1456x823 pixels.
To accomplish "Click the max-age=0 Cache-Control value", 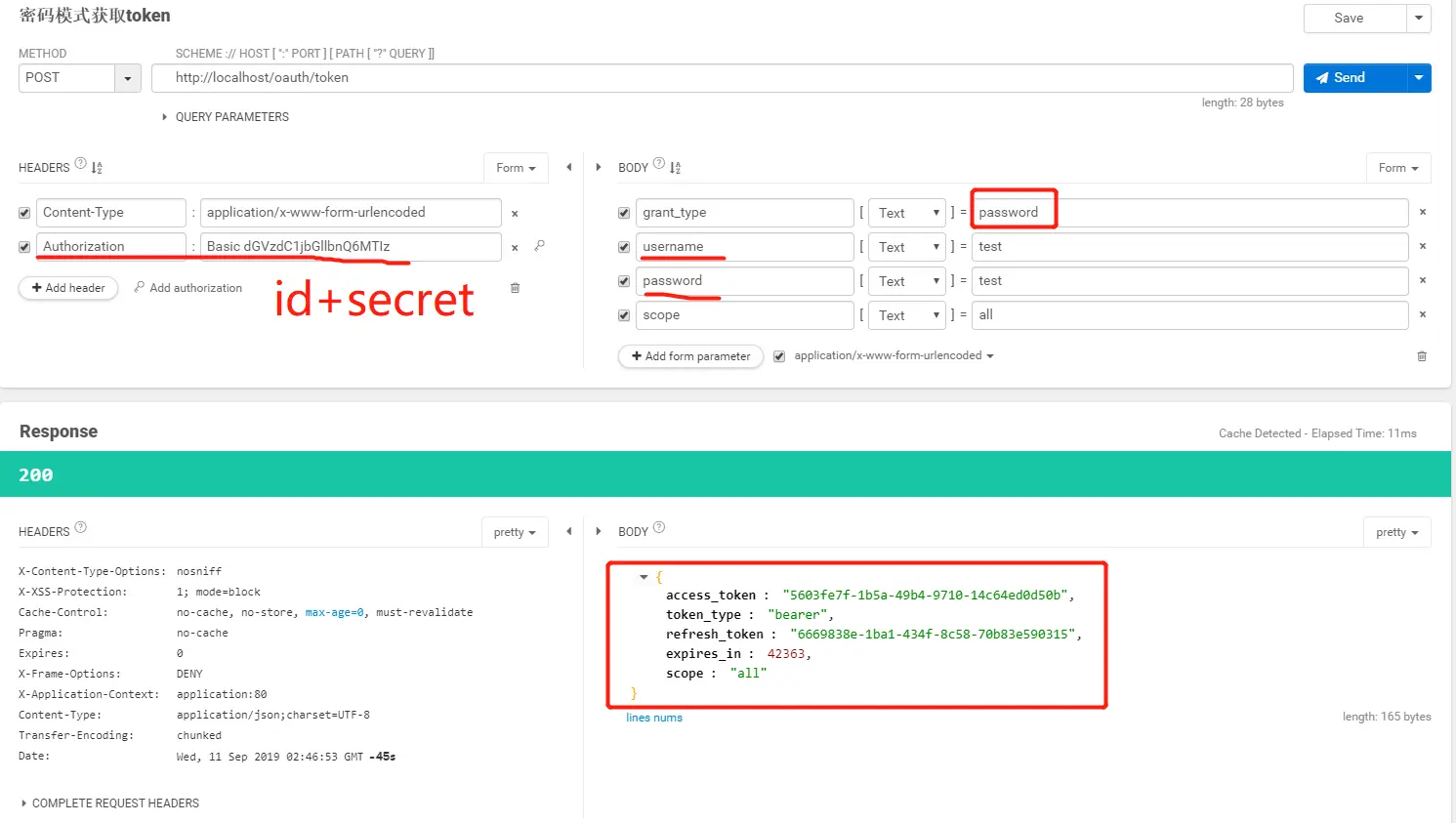I will (334, 613).
